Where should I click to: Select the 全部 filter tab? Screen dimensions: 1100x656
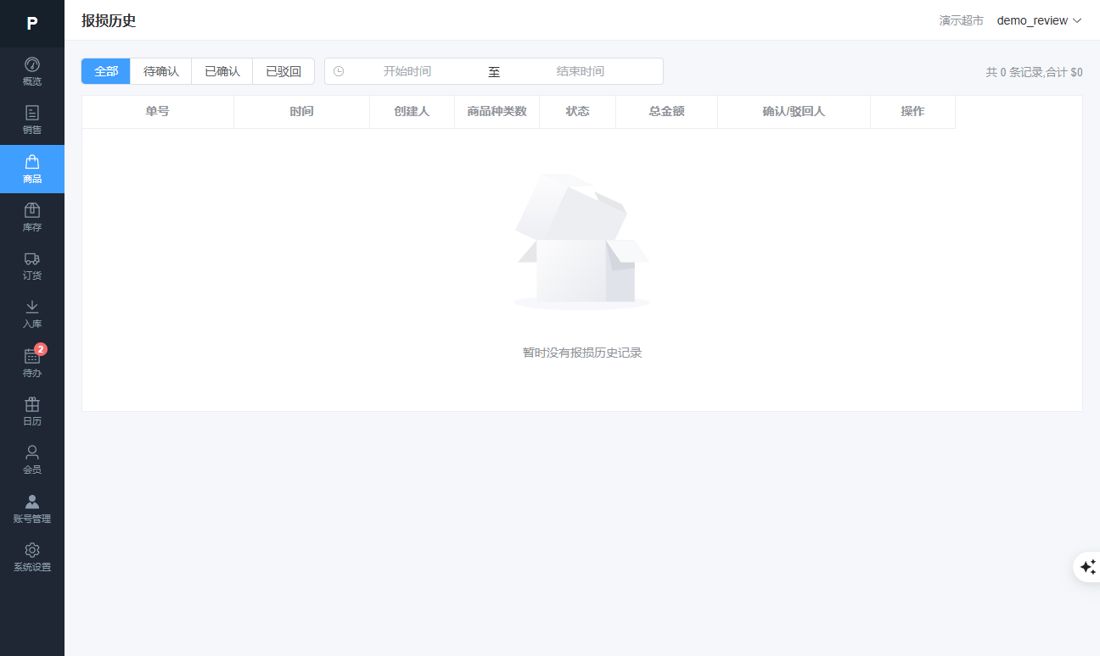106,71
